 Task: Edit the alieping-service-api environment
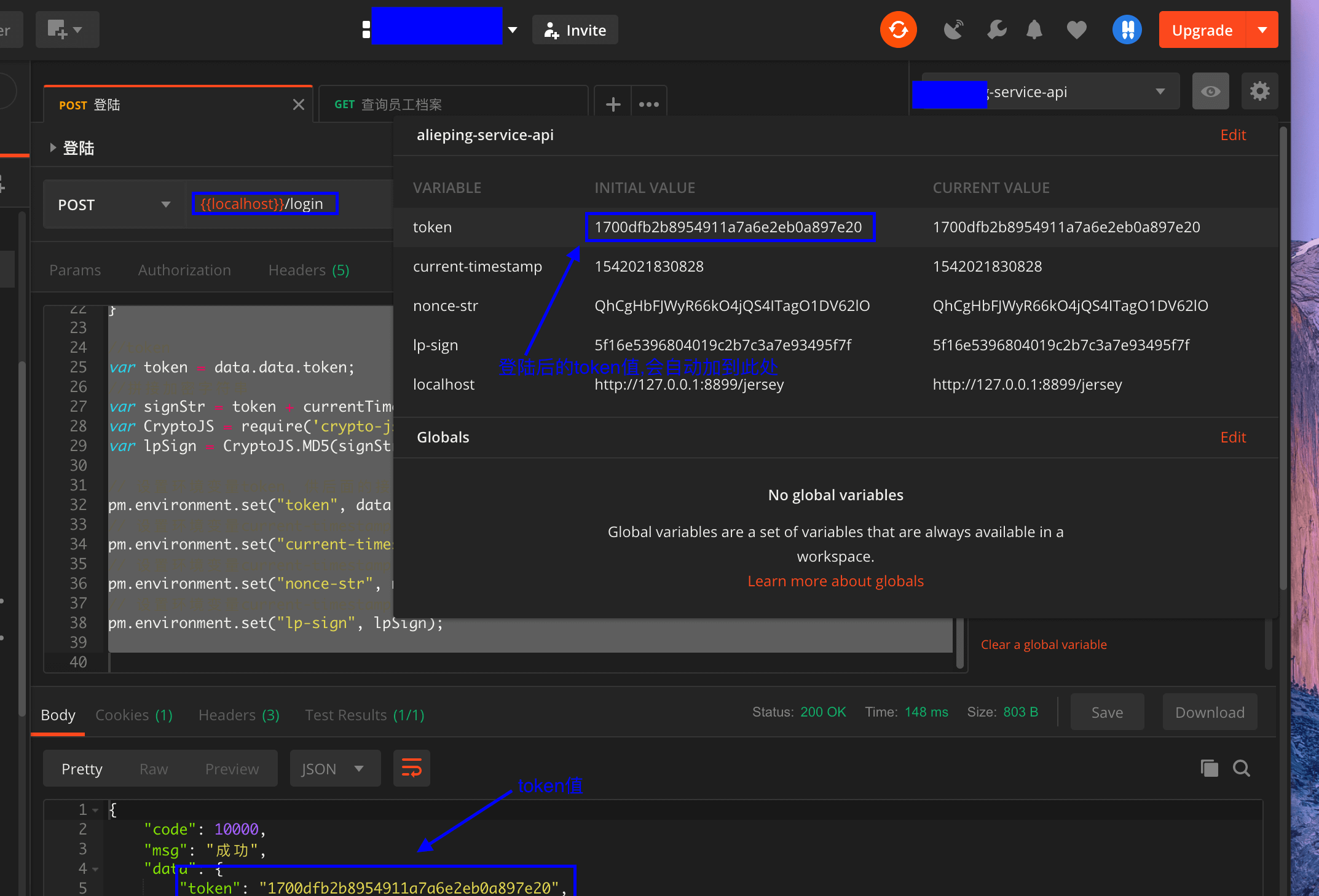pos(1232,135)
